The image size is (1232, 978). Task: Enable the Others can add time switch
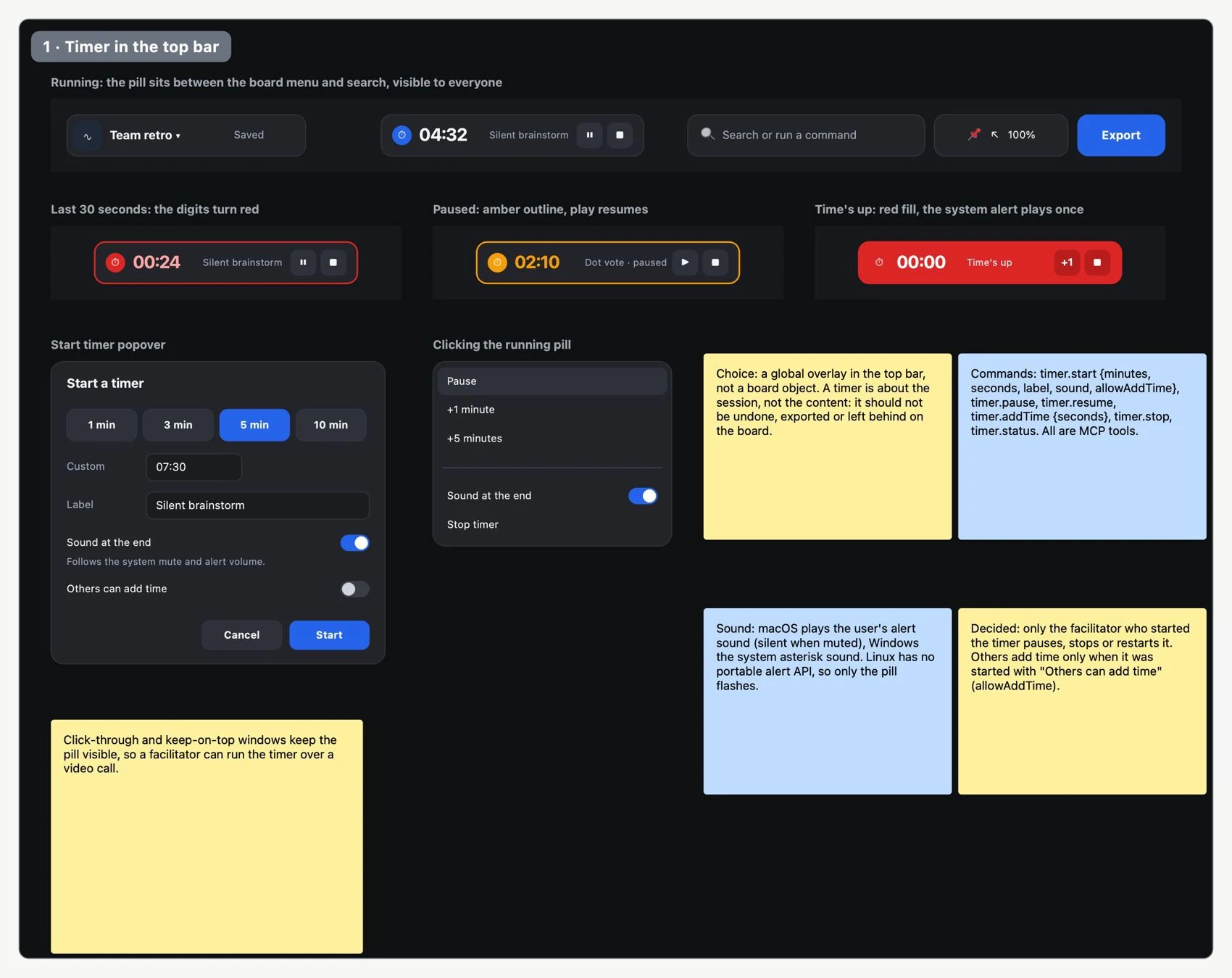pyautogui.click(x=354, y=589)
